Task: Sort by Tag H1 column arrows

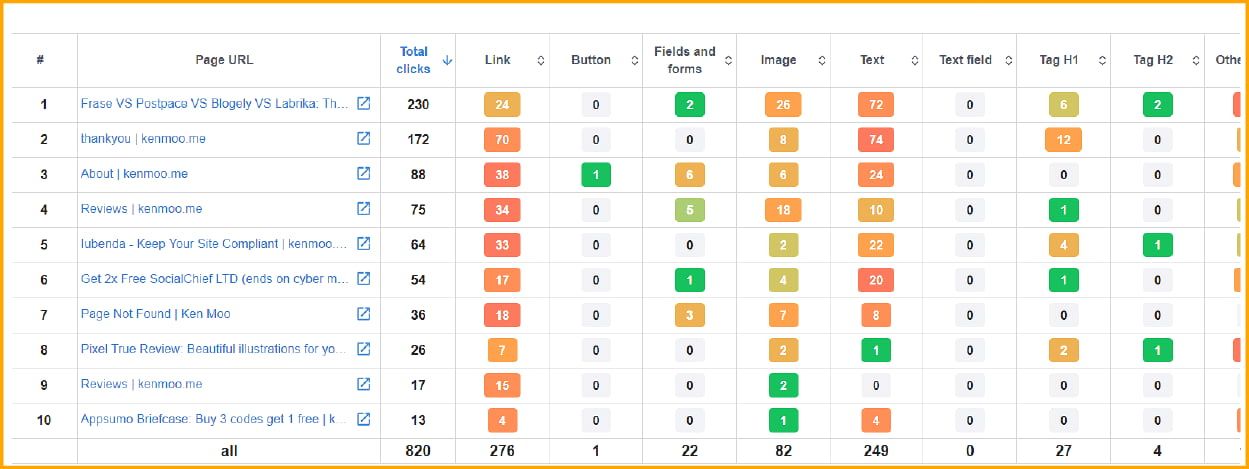Action: (1103, 60)
